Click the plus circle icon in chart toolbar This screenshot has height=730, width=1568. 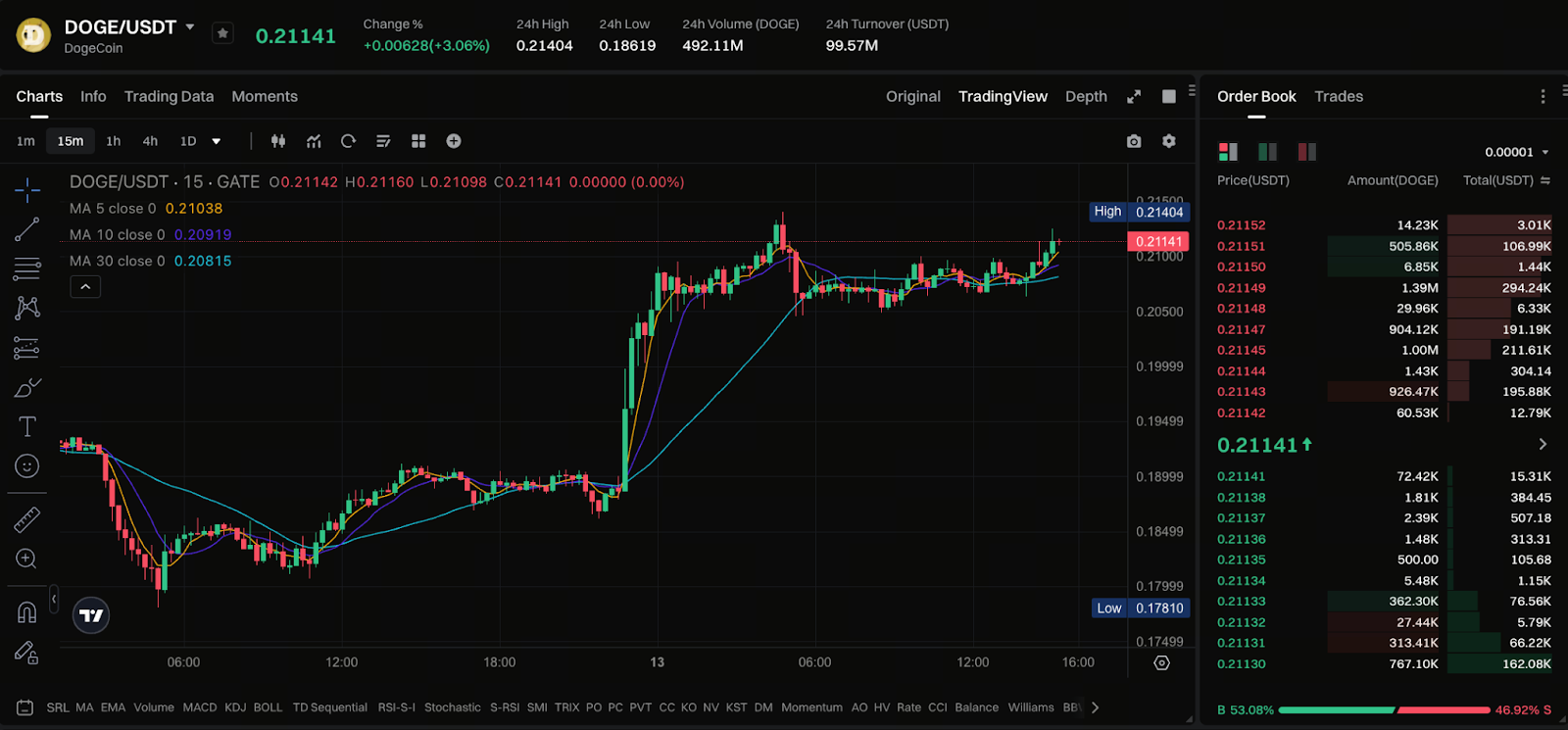tap(454, 141)
